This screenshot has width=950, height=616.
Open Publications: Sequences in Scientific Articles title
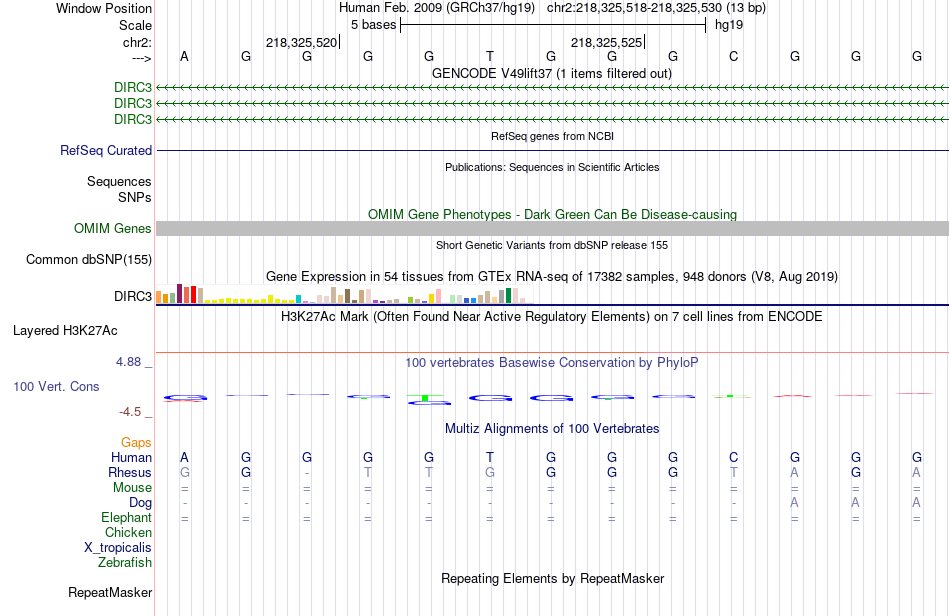(552, 167)
